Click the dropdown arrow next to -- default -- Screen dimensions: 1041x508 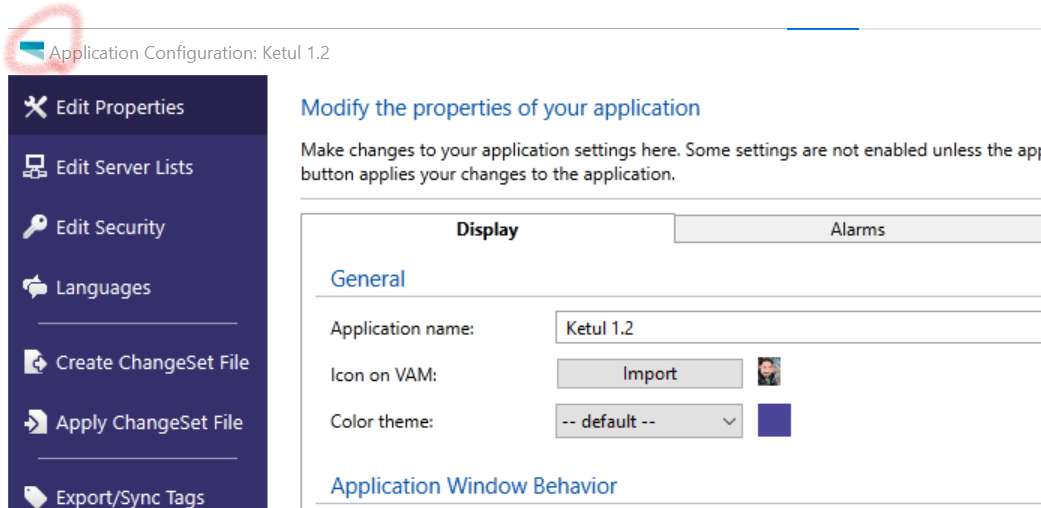(729, 421)
